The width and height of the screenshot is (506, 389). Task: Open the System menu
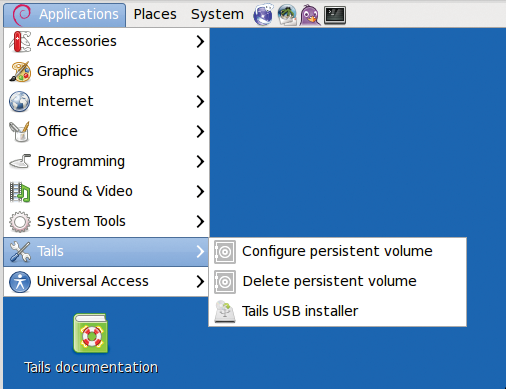coord(217,14)
